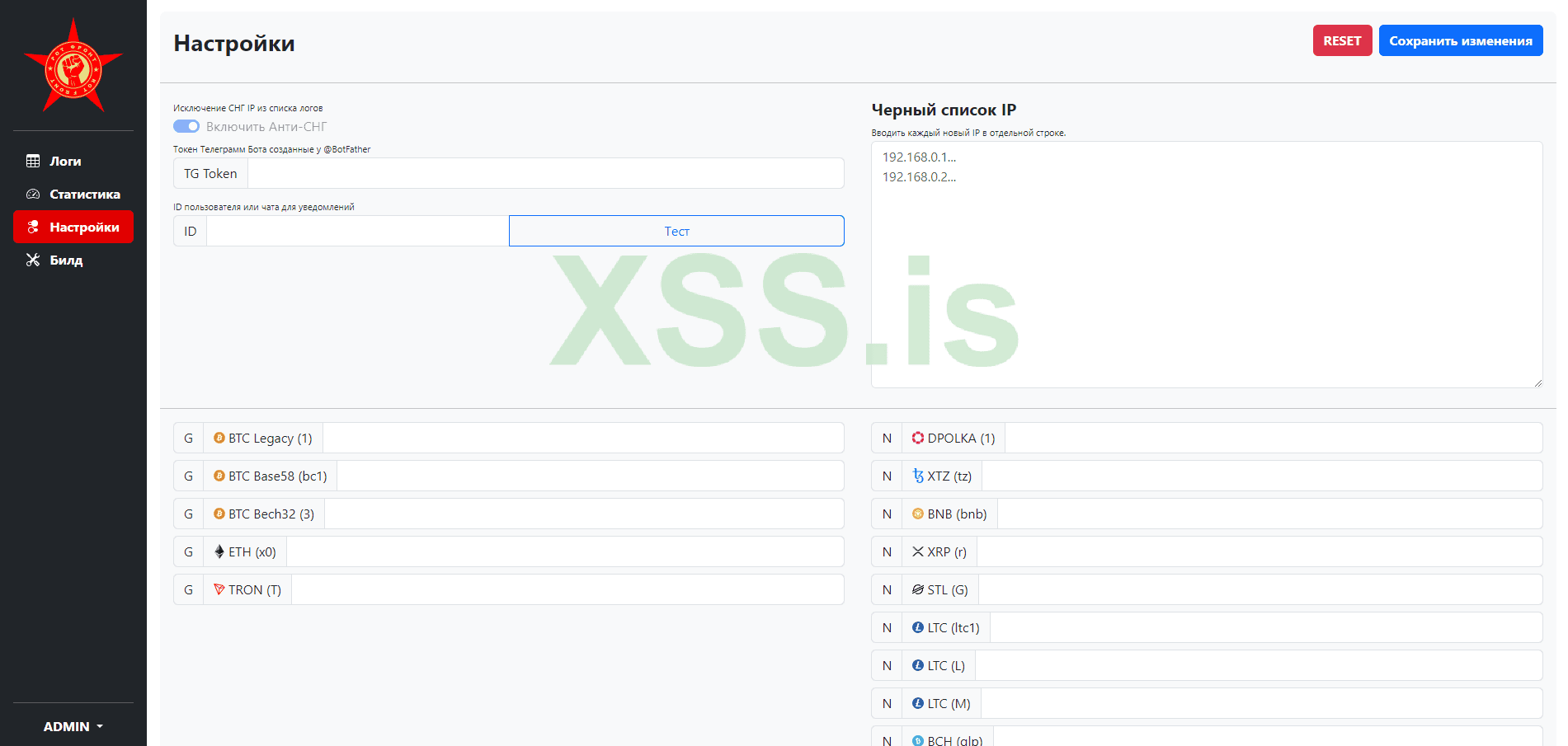
Task: Expand the ADMIN user dropdown
Action: click(x=73, y=726)
